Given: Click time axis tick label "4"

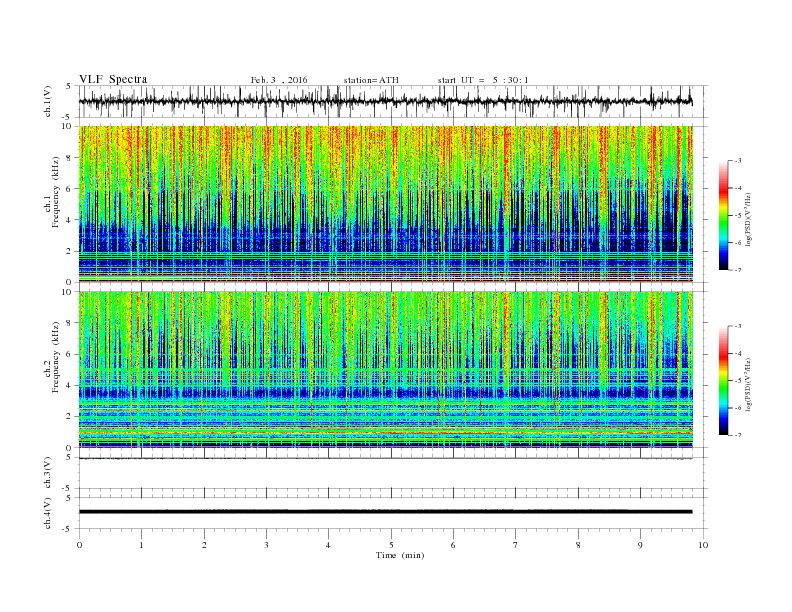Looking at the screenshot, I should [328, 545].
